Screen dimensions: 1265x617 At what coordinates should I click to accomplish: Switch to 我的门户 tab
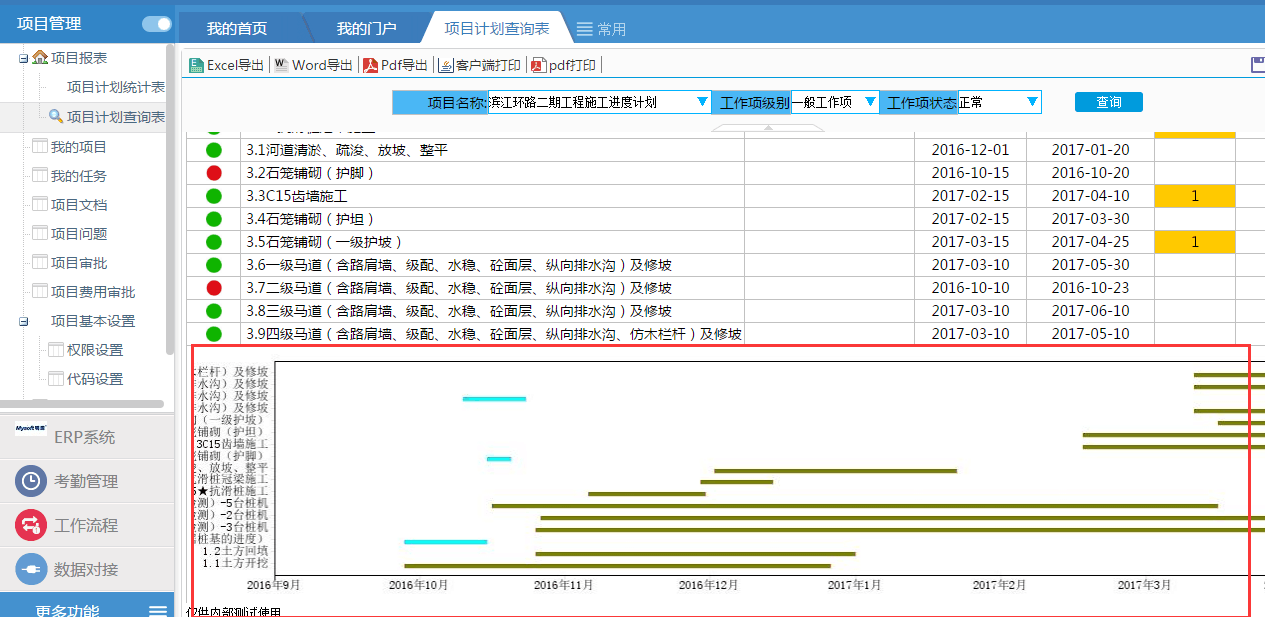(366, 29)
